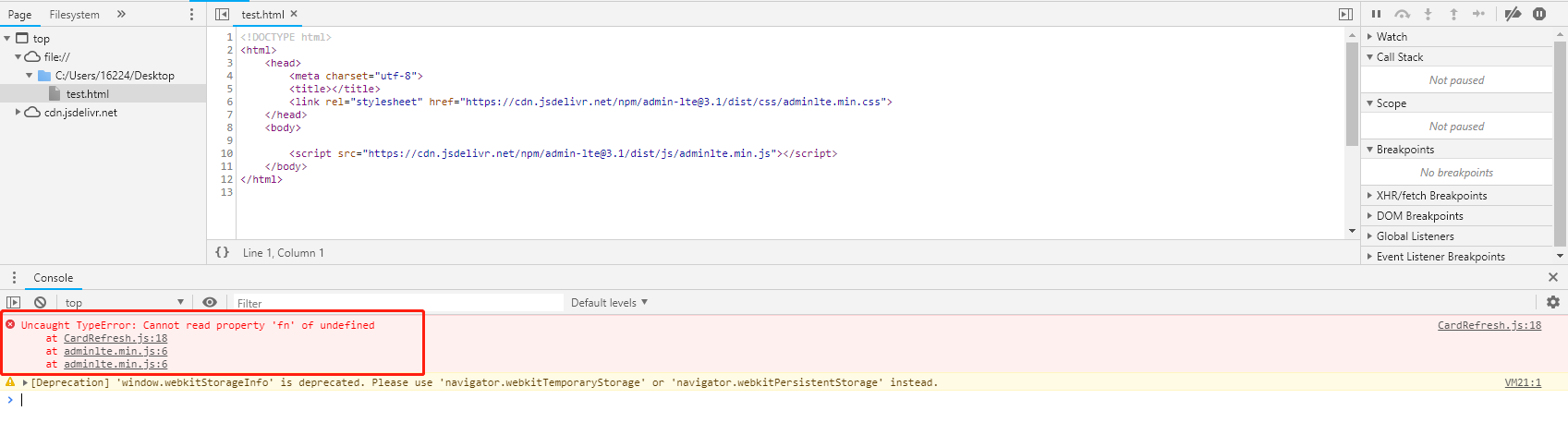
Task: Click the editor vertical scrollbar
Action: pyautogui.click(x=1353, y=94)
